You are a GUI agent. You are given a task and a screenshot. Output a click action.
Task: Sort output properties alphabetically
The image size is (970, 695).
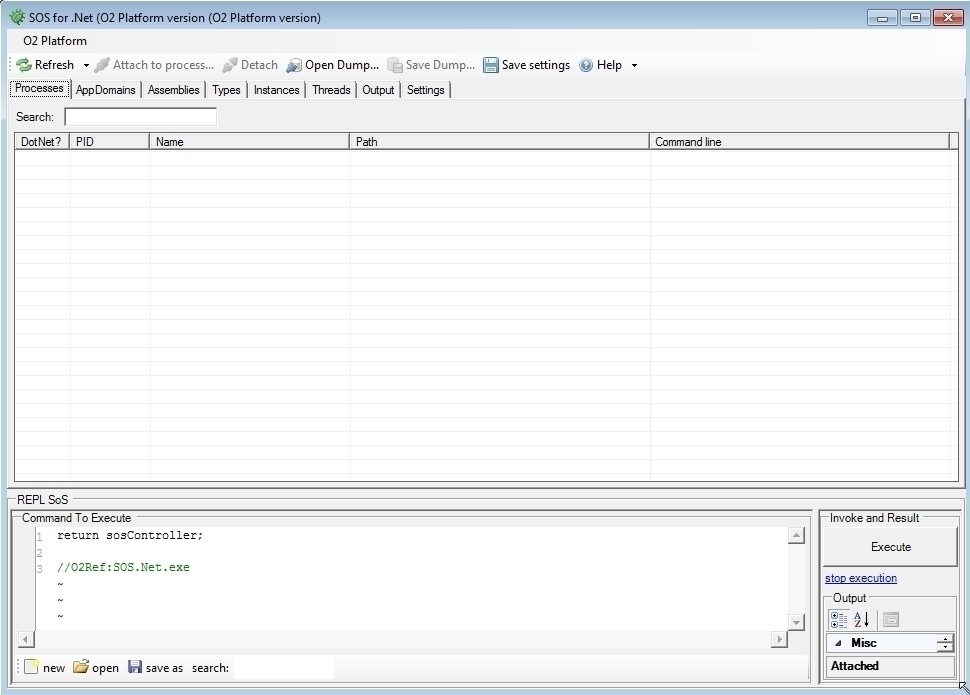[861, 620]
